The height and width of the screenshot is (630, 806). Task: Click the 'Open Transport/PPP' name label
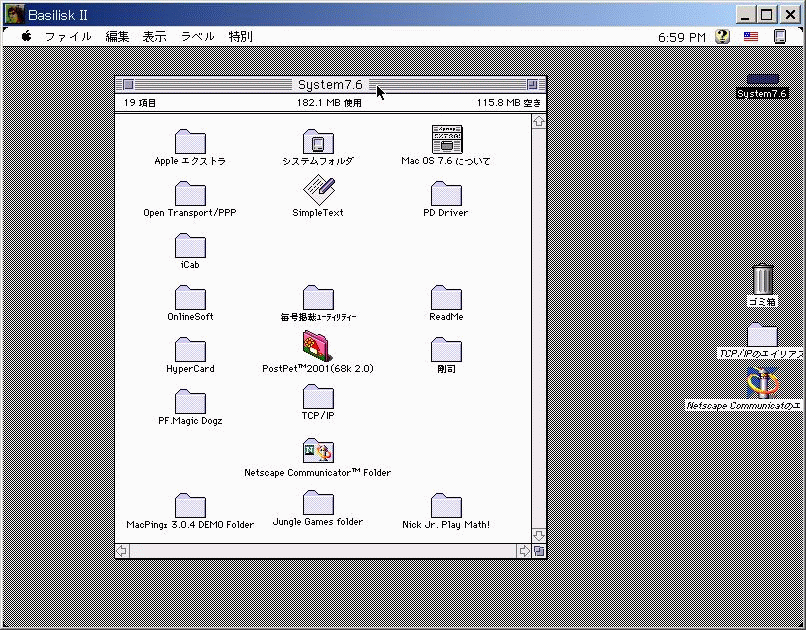190,213
